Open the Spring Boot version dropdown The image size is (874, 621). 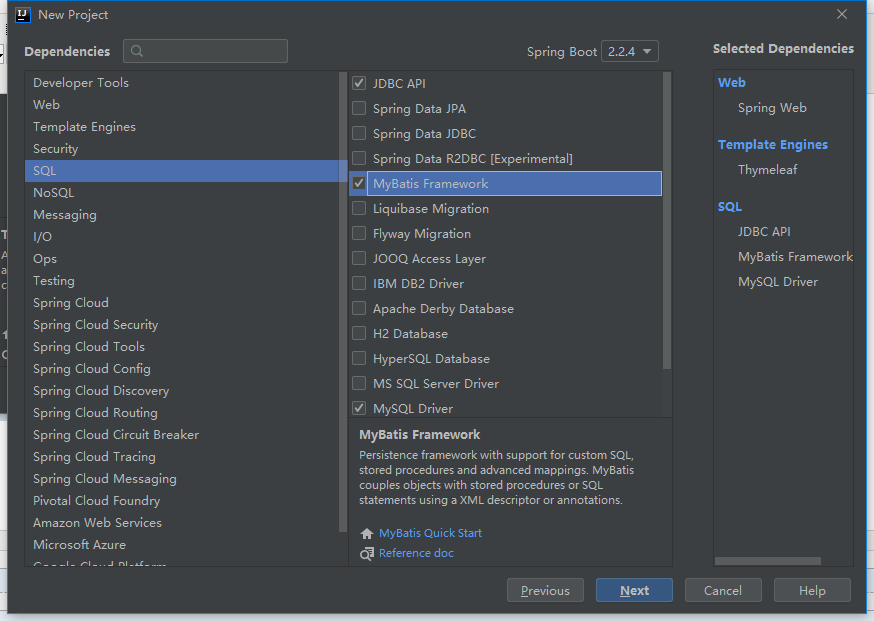630,52
